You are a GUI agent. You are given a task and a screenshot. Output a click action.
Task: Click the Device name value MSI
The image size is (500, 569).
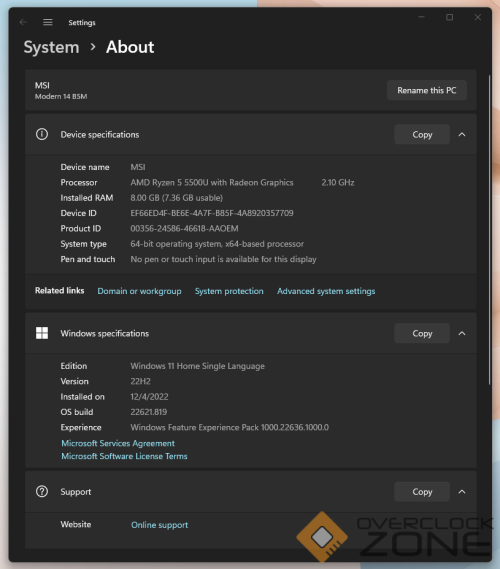[138, 167]
